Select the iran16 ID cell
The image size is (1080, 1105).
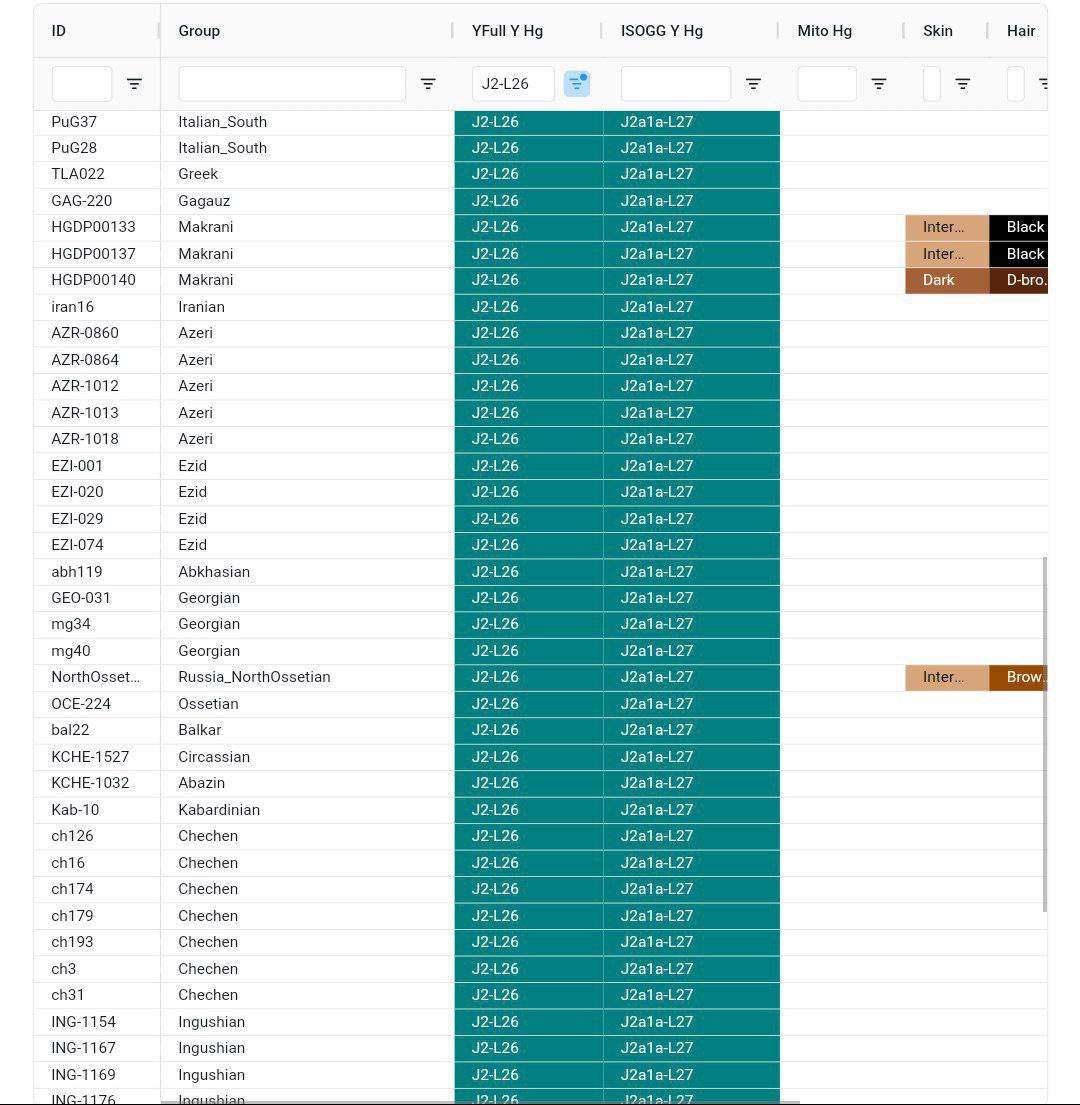tap(97, 307)
